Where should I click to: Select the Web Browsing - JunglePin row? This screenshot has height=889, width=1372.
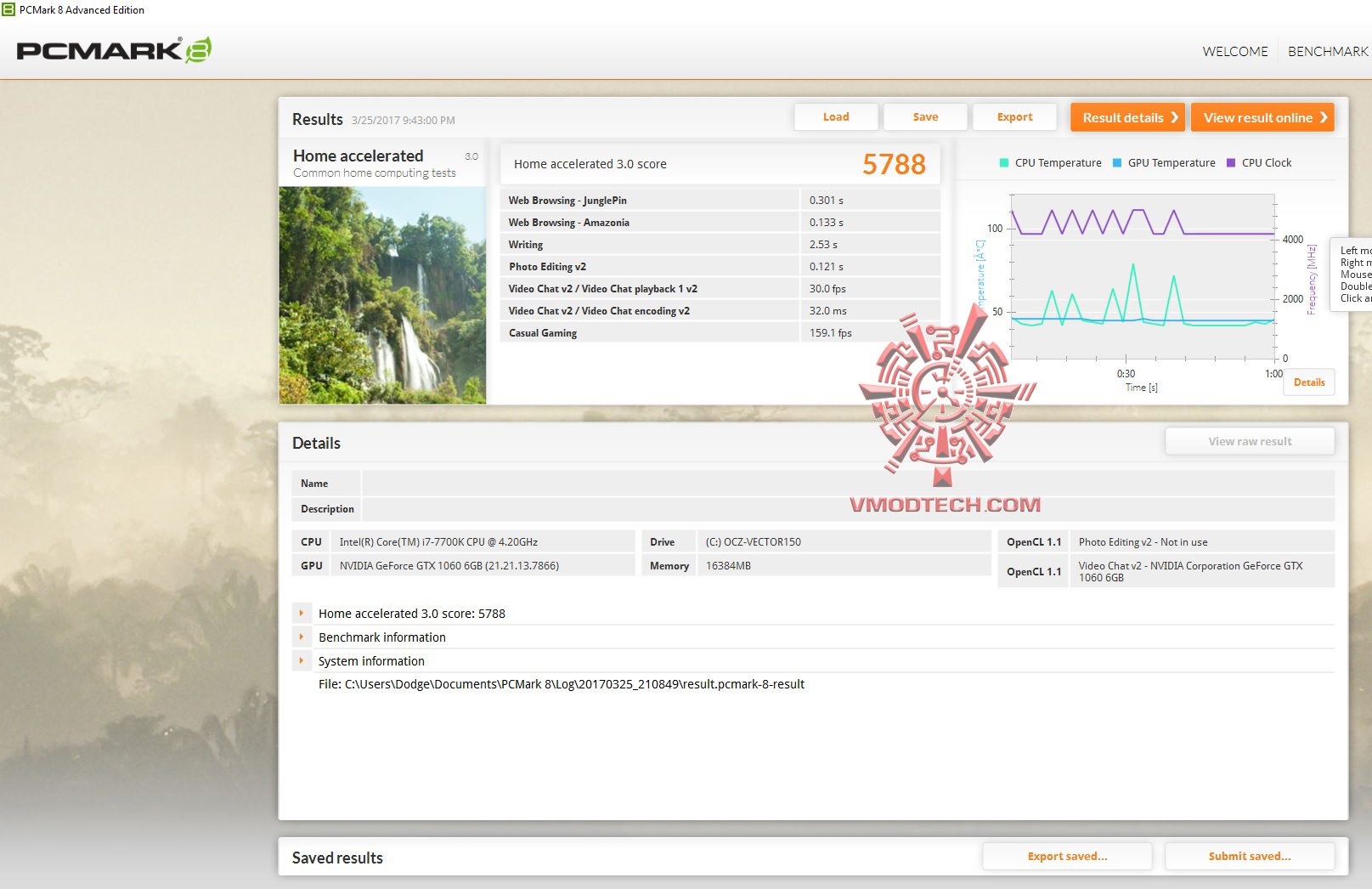[720, 201]
